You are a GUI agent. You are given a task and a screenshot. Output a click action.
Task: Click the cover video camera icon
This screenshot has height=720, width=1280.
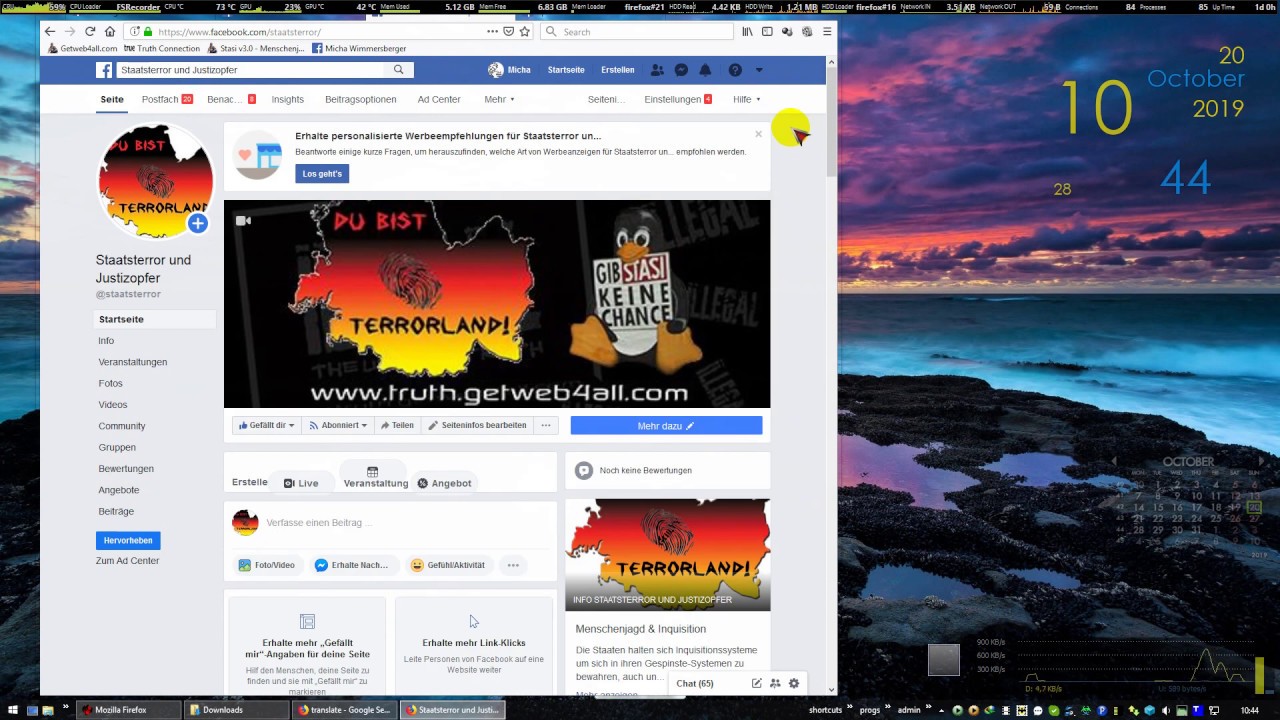click(243, 221)
